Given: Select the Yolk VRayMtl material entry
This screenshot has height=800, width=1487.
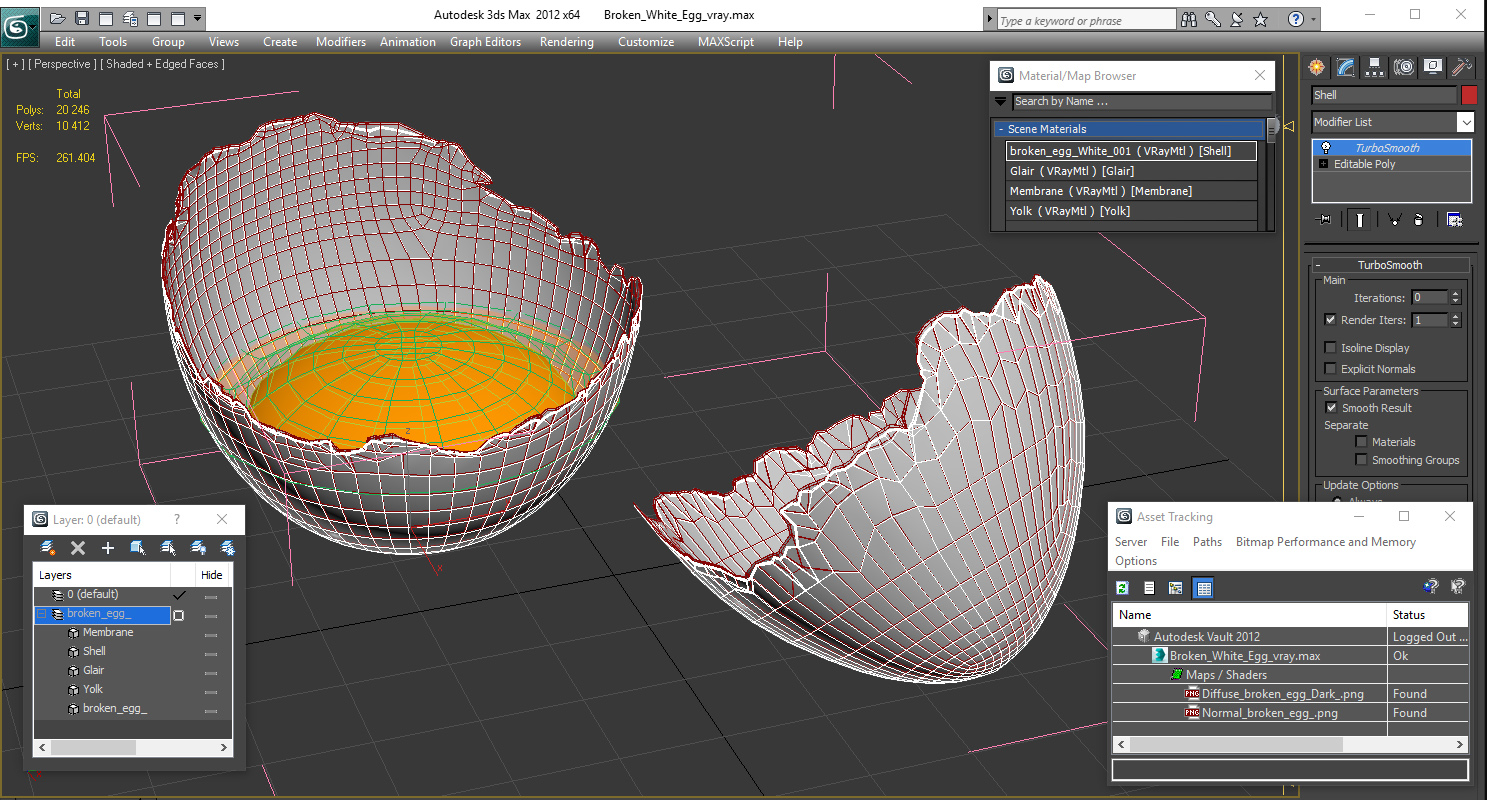Looking at the screenshot, I should [1131, 211].
